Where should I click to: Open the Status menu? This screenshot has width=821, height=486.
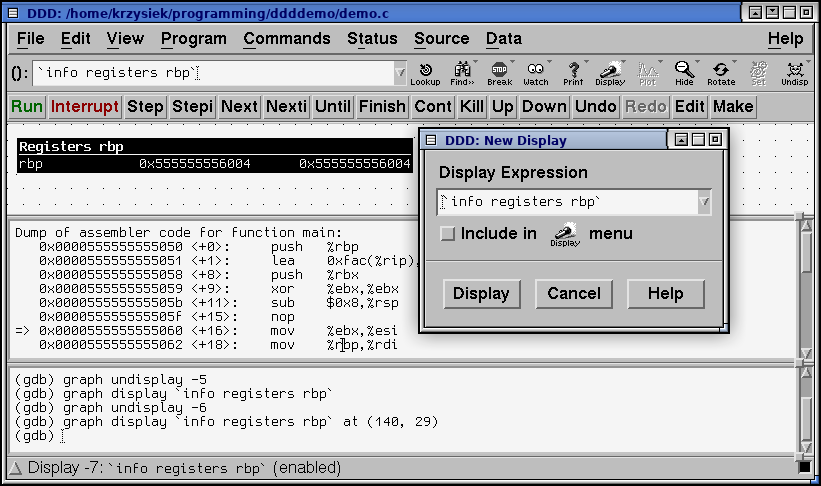[372, 39]
